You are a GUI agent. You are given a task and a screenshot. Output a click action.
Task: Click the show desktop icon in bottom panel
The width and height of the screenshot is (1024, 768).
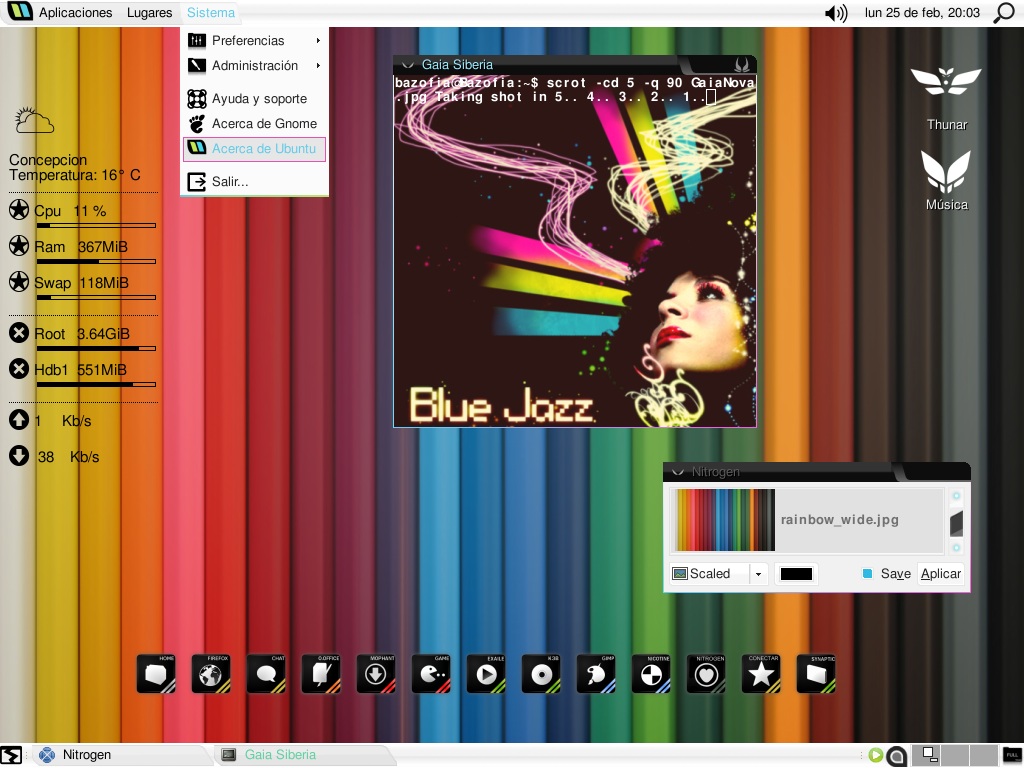[11, 755]
